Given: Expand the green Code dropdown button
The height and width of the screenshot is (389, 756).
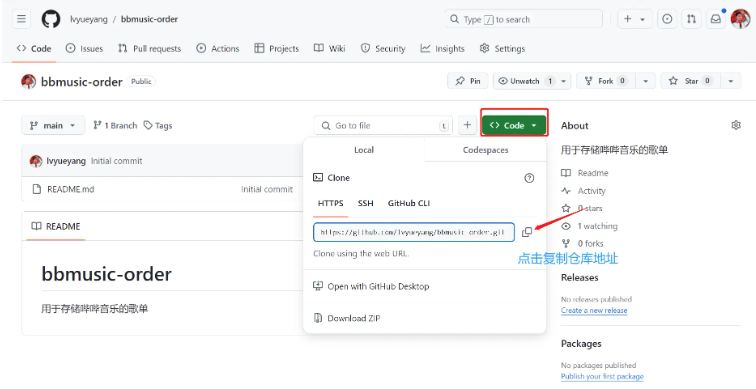Looking at the screenshot, I should coord(513,125).
